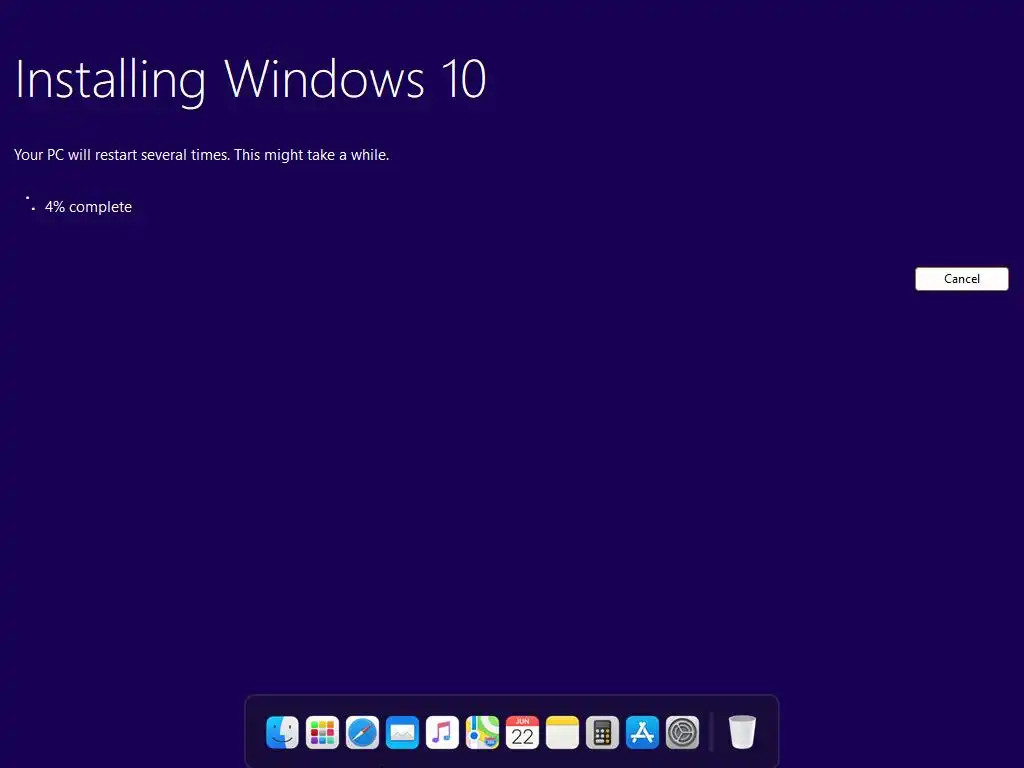Screen dimensions: 1024x768
Task: Open Maps from the dock
Action: tap(482, 732)
